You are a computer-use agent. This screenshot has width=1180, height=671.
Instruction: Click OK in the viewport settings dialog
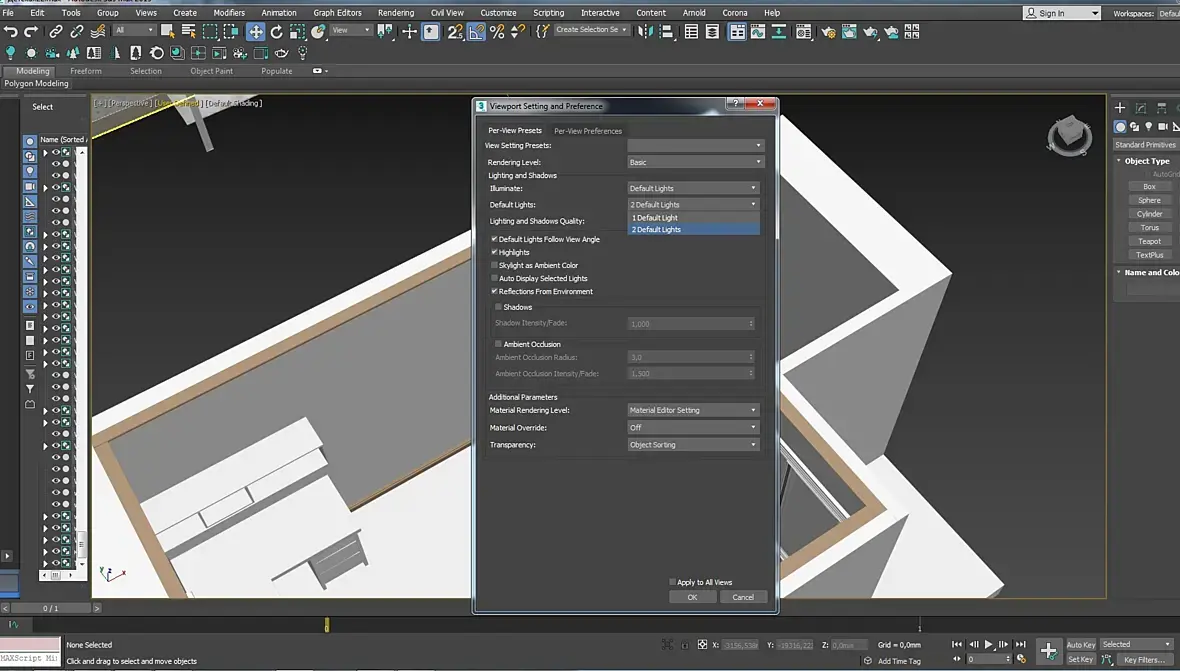click(692, 597)
